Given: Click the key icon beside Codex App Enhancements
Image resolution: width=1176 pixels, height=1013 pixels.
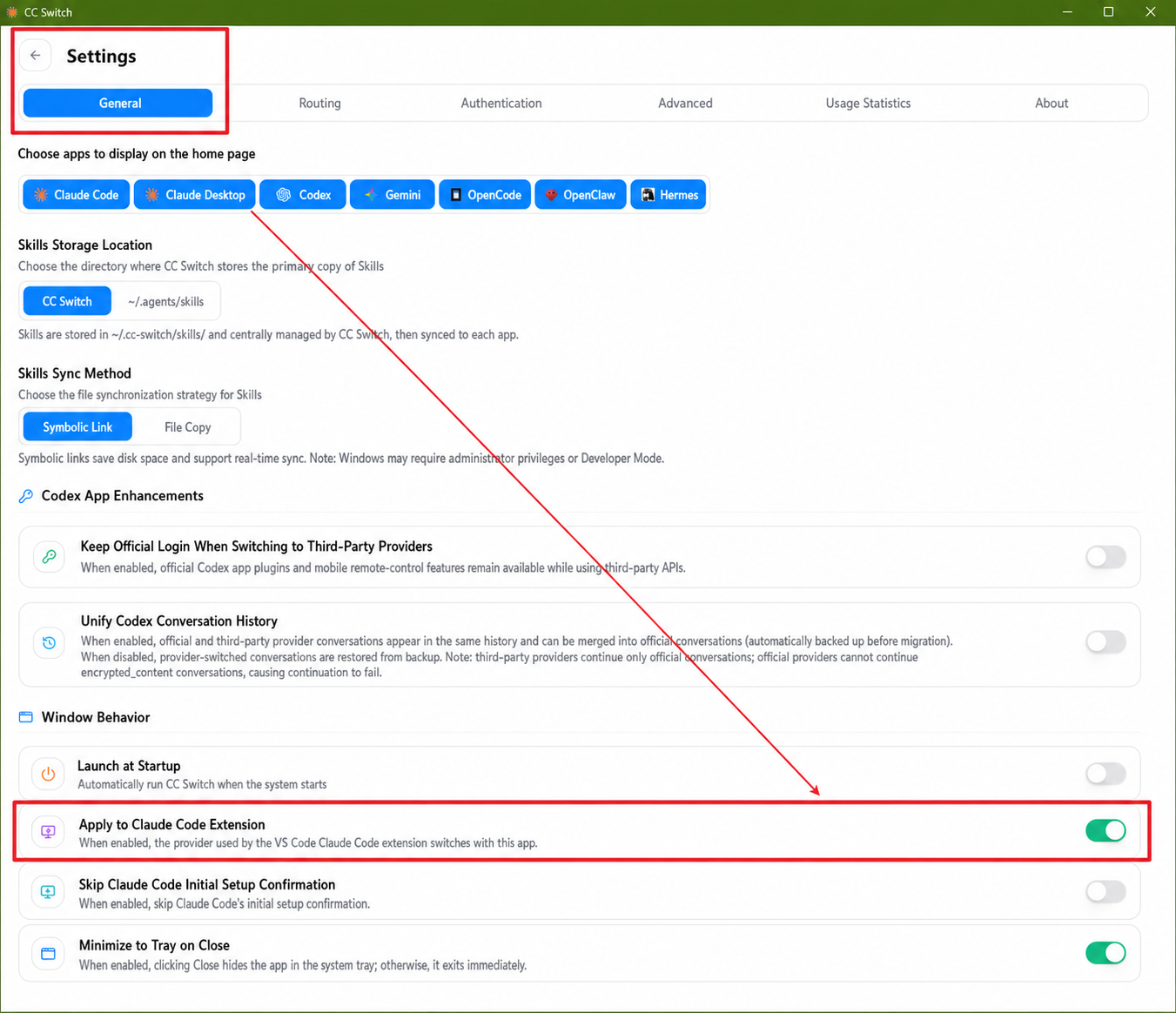Looking at the screenshot, I should pos(26,496).
